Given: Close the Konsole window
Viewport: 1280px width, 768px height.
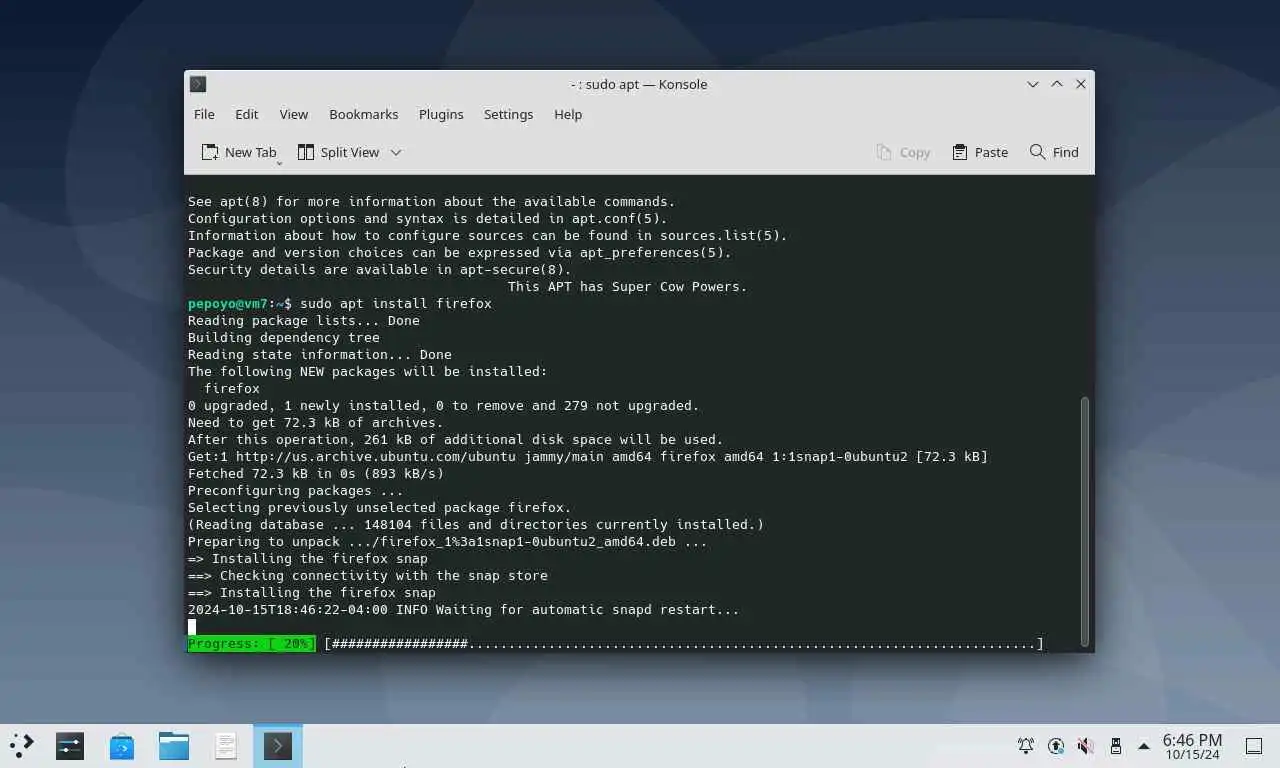Looking at the screenshot, I should coord(1081,84).
